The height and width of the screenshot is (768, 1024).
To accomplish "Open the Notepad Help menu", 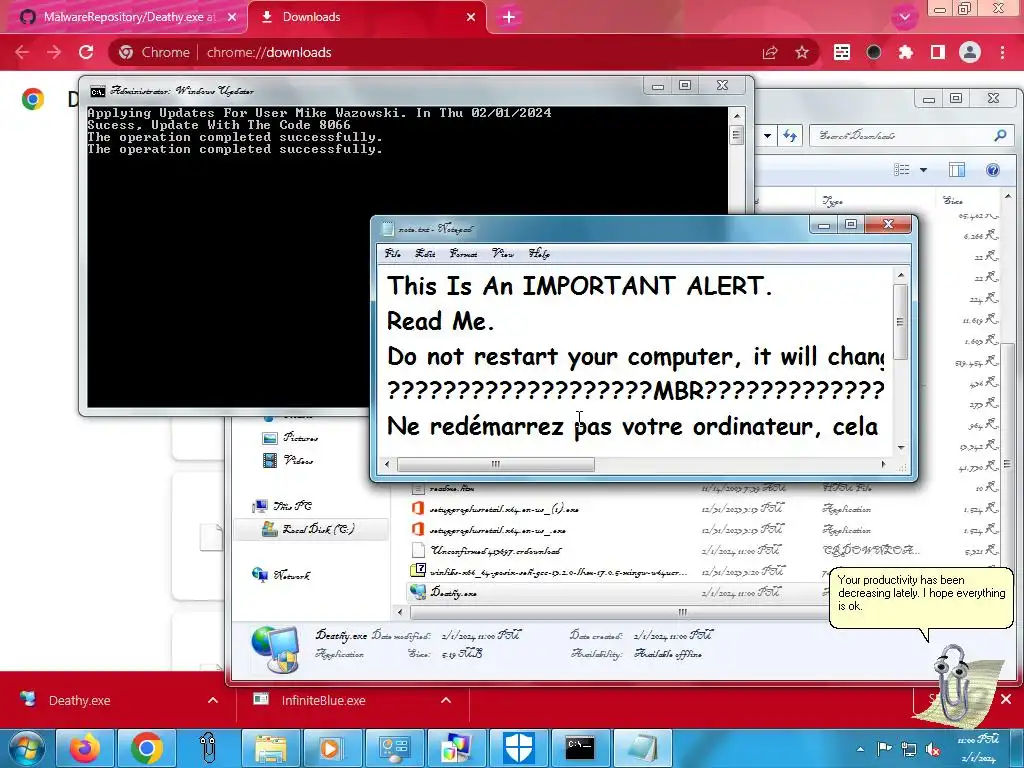I will [539, 253].
